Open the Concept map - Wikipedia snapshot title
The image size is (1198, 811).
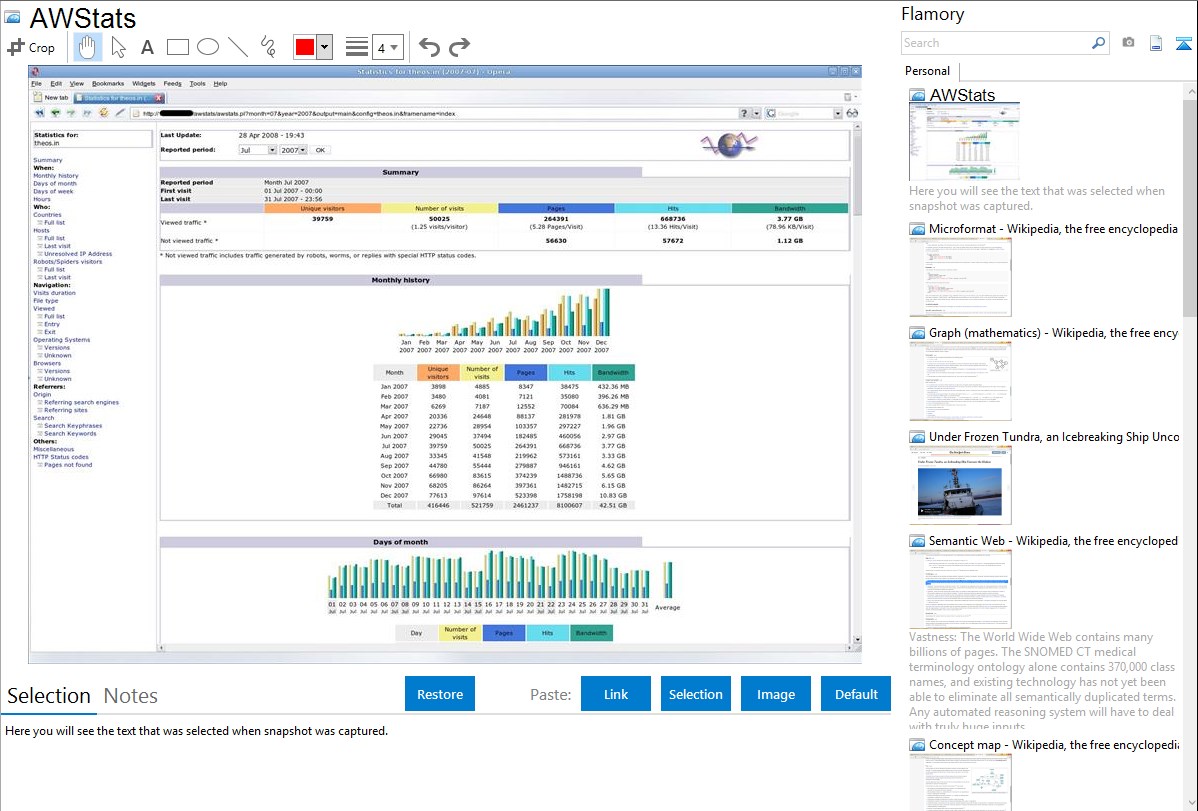[1054, 745]
